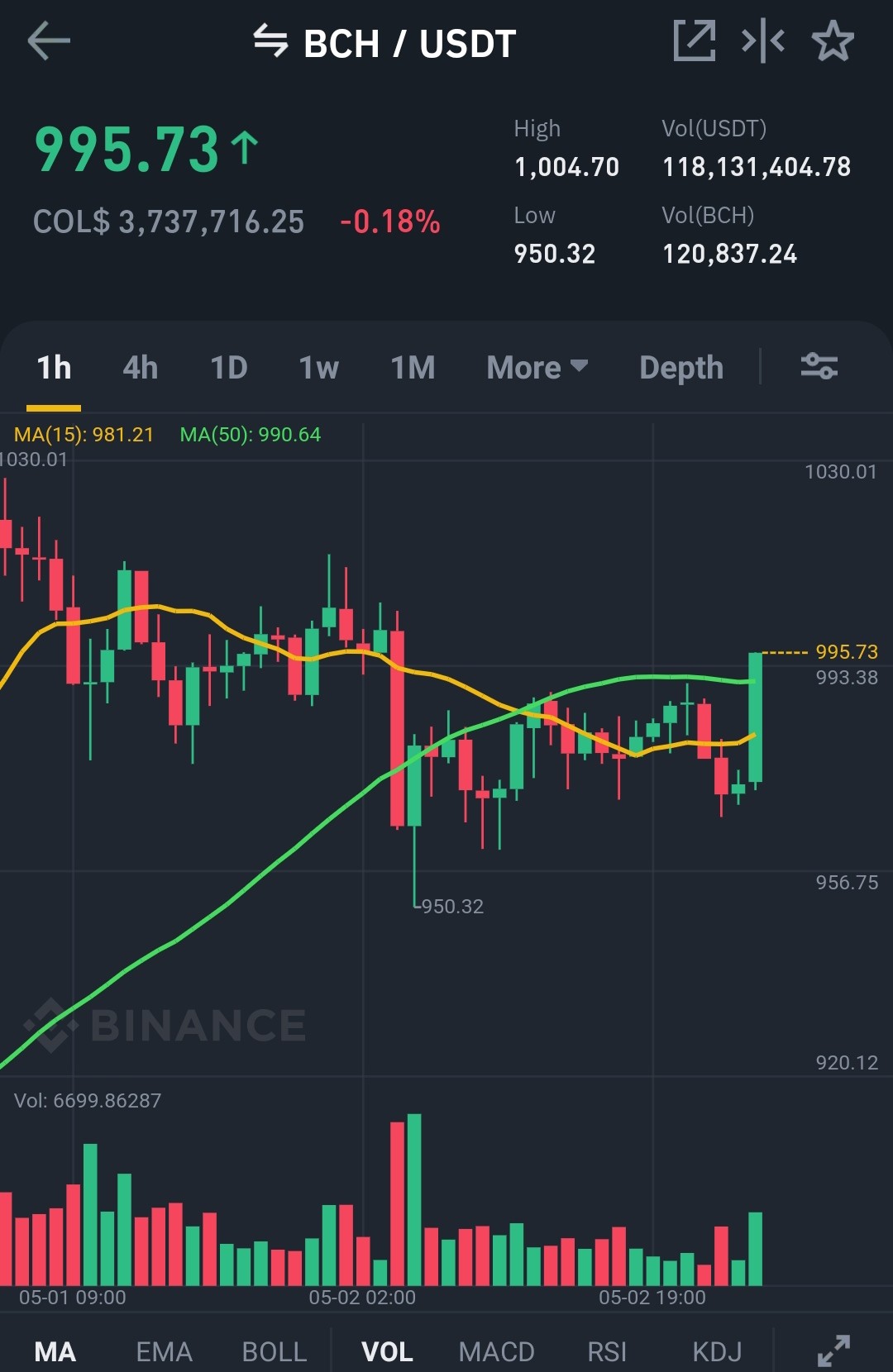Select the RSI sub-indicator
Screen dimensions: 893x1372
point(607,1351)
